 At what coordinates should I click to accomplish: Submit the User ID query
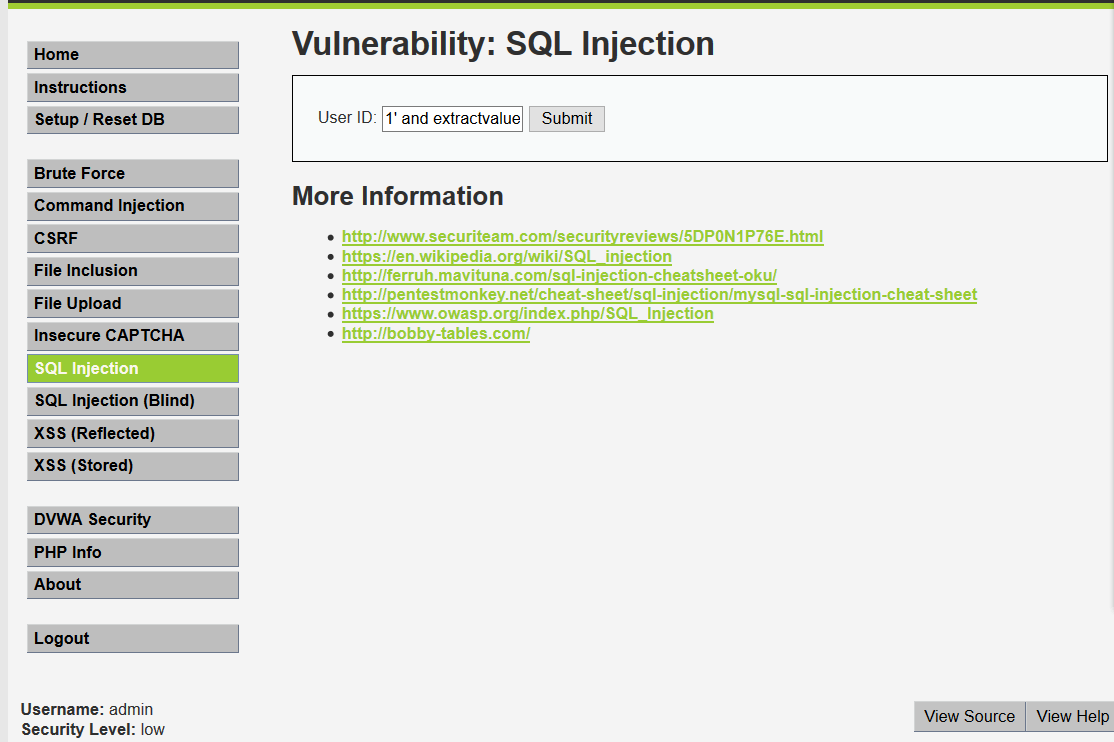pos(567,119)
